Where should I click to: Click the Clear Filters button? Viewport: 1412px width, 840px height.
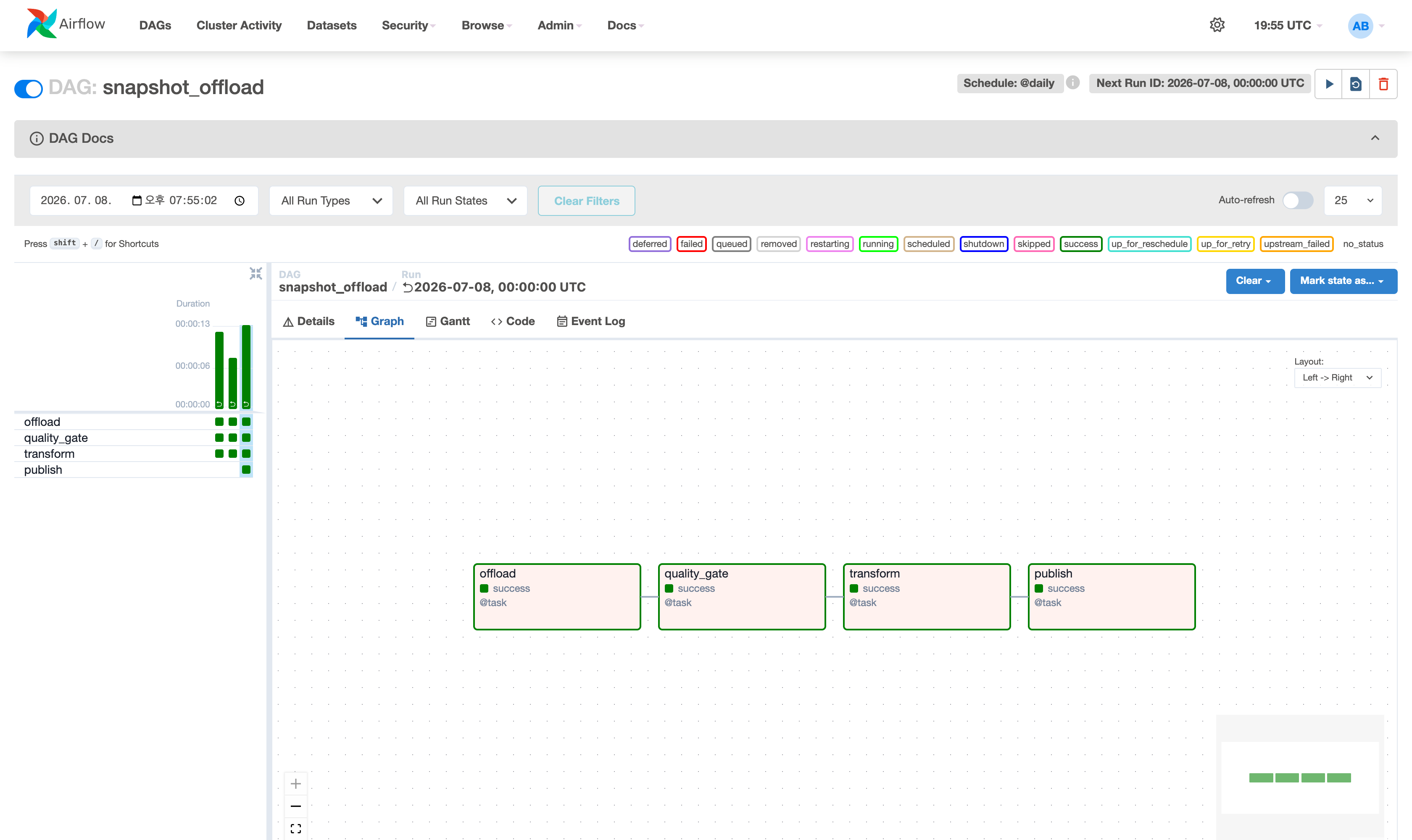[586, 201]
